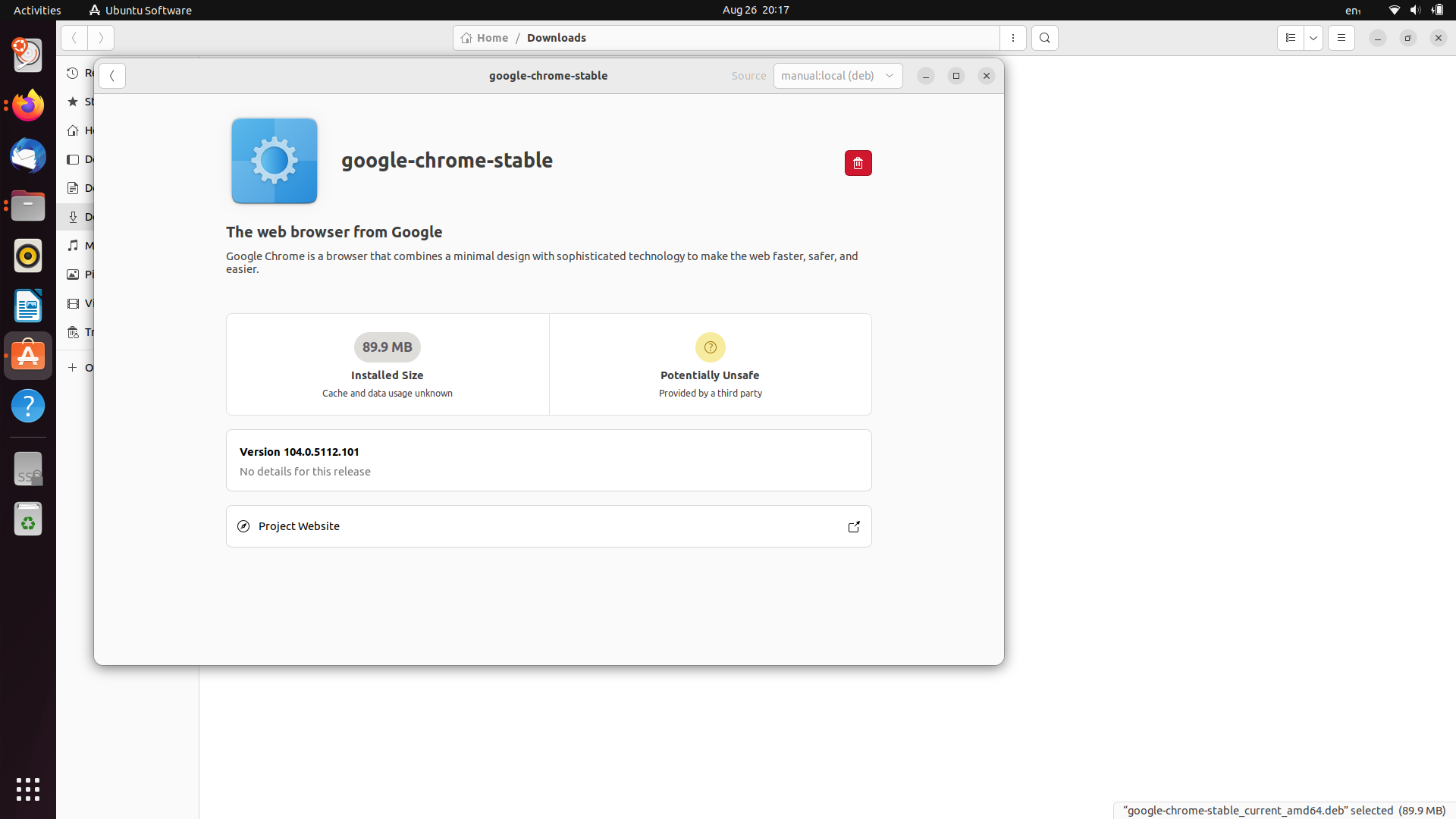Open Help from the dock
This screenshot has width=1456, height=819.
(28, 406)
